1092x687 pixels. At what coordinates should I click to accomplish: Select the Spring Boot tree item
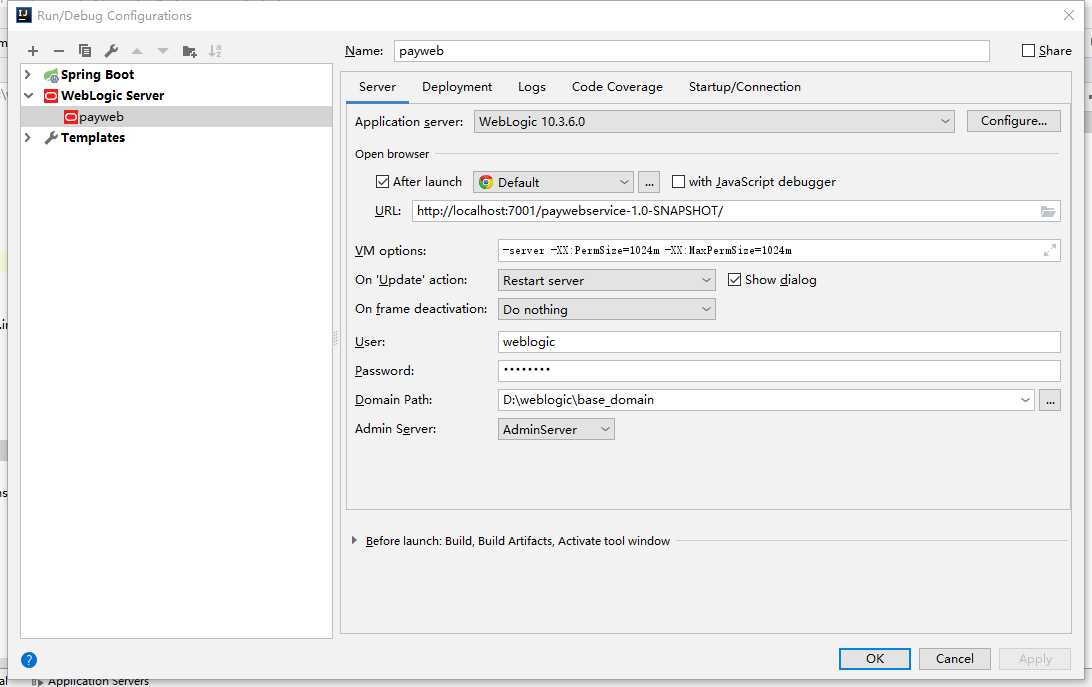pyautogui.click(x=176, y=75)
